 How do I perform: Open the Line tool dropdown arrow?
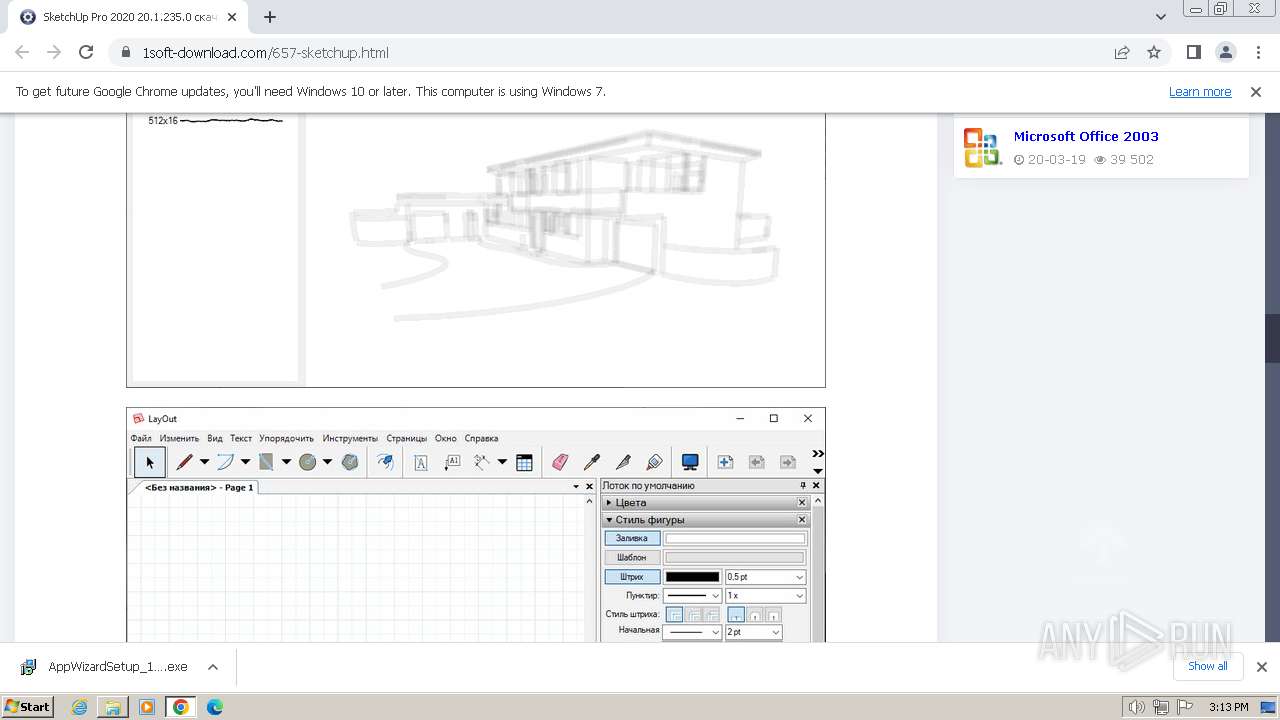tap(204, 462)
